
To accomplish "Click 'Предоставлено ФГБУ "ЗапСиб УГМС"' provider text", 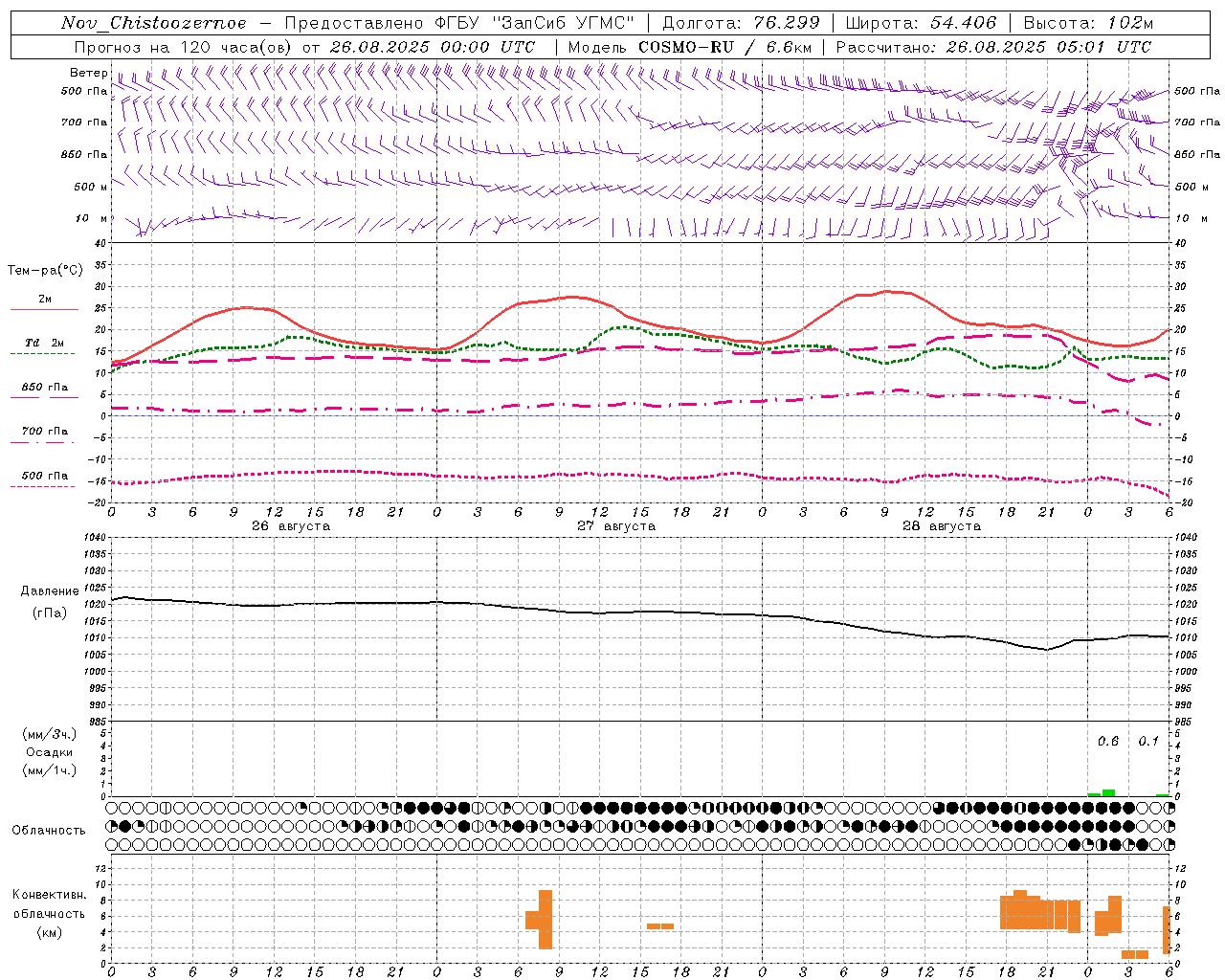I will (459, 23).
